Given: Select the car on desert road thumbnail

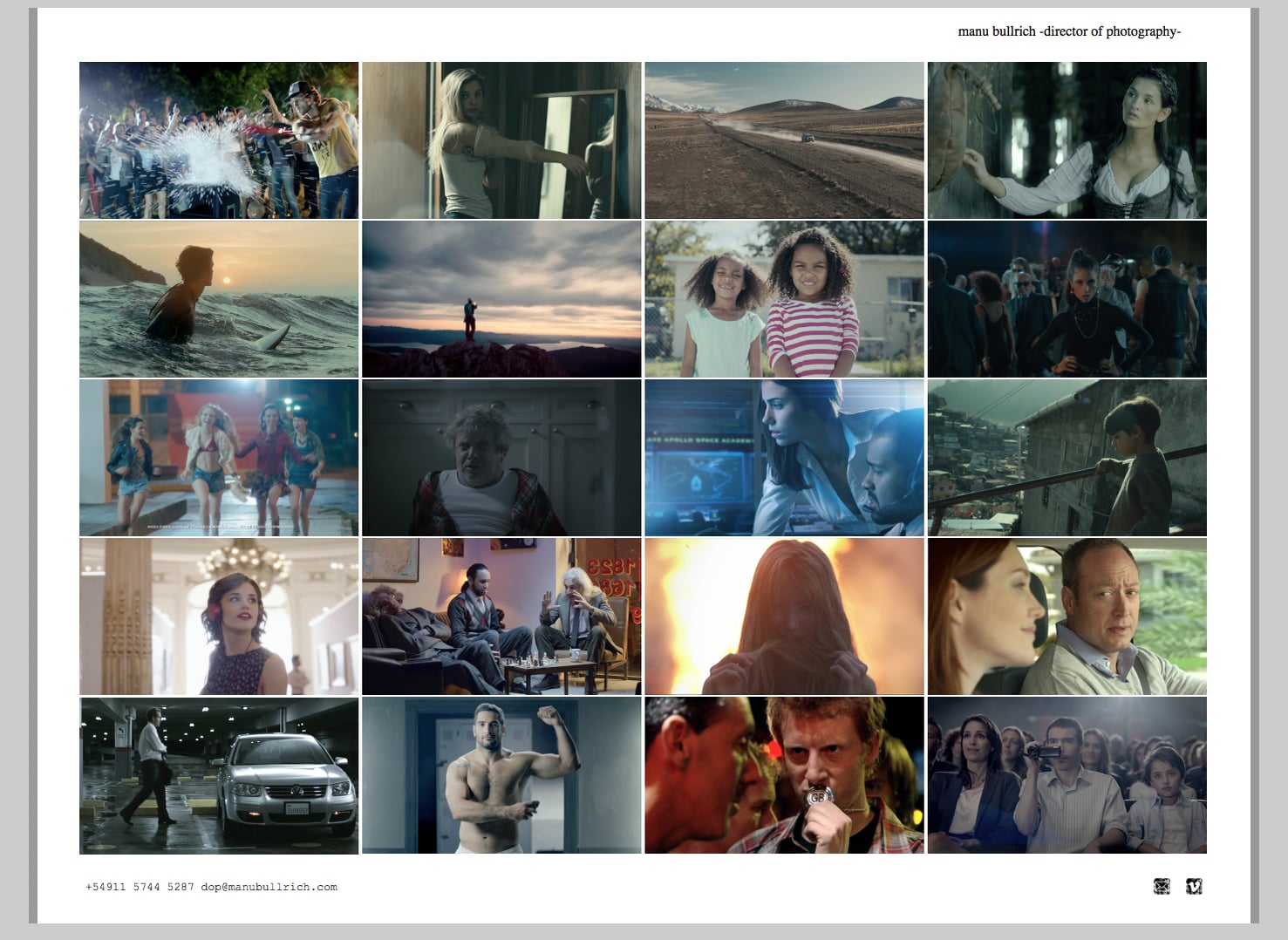Looking at the screenshot, I should click(x=785, y=140).
